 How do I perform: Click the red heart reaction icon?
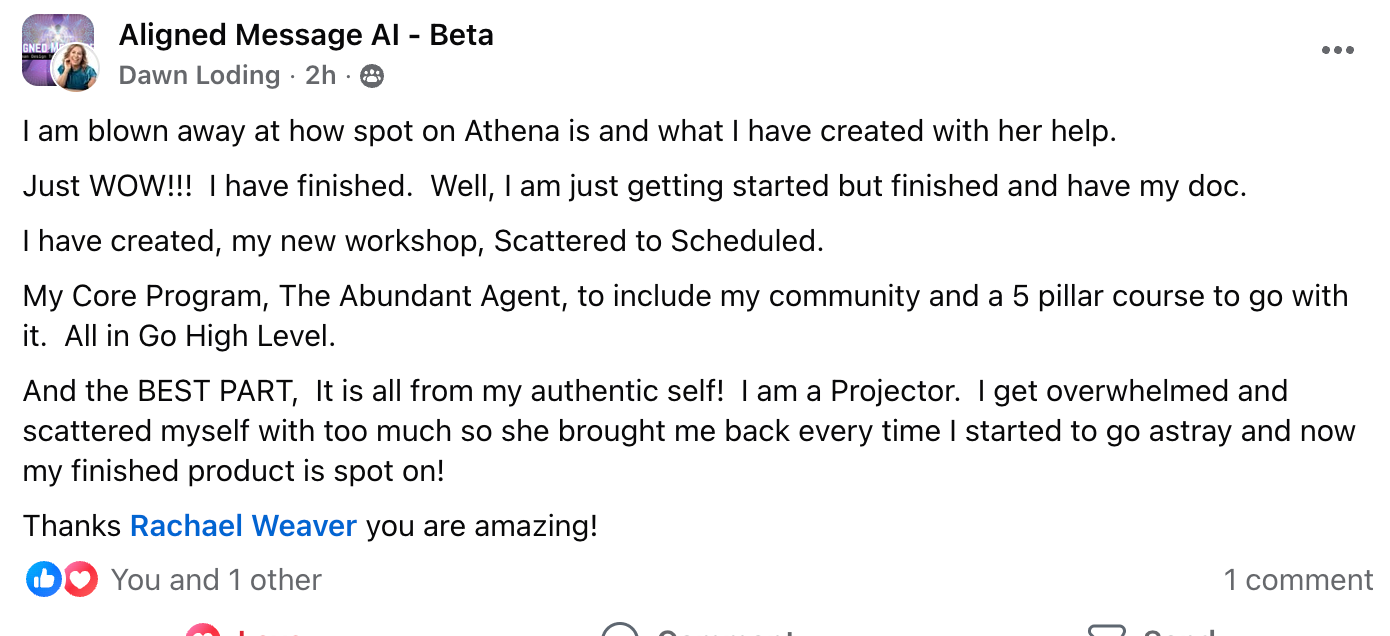click(x=80, y=580)
